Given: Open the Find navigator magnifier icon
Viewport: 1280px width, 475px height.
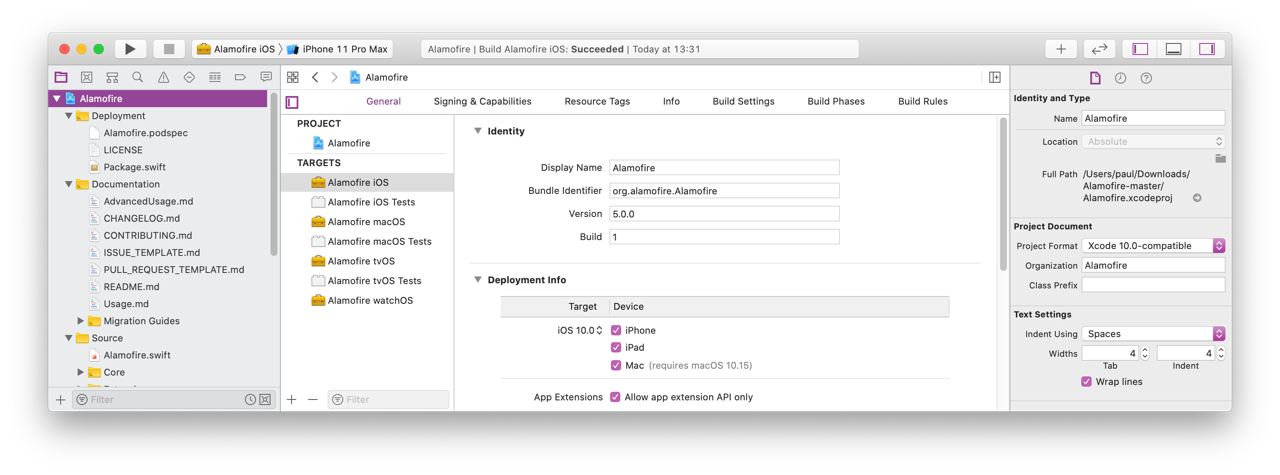Looking at the screenshot, I should tap(138, 77).
